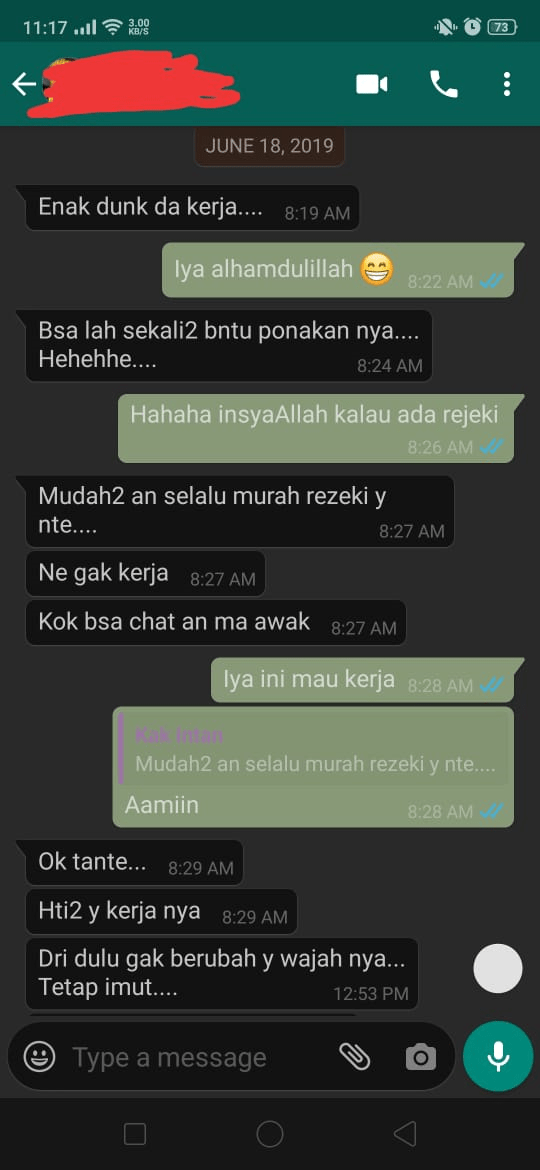Tap the microphone voice message button

[498, 1056]
